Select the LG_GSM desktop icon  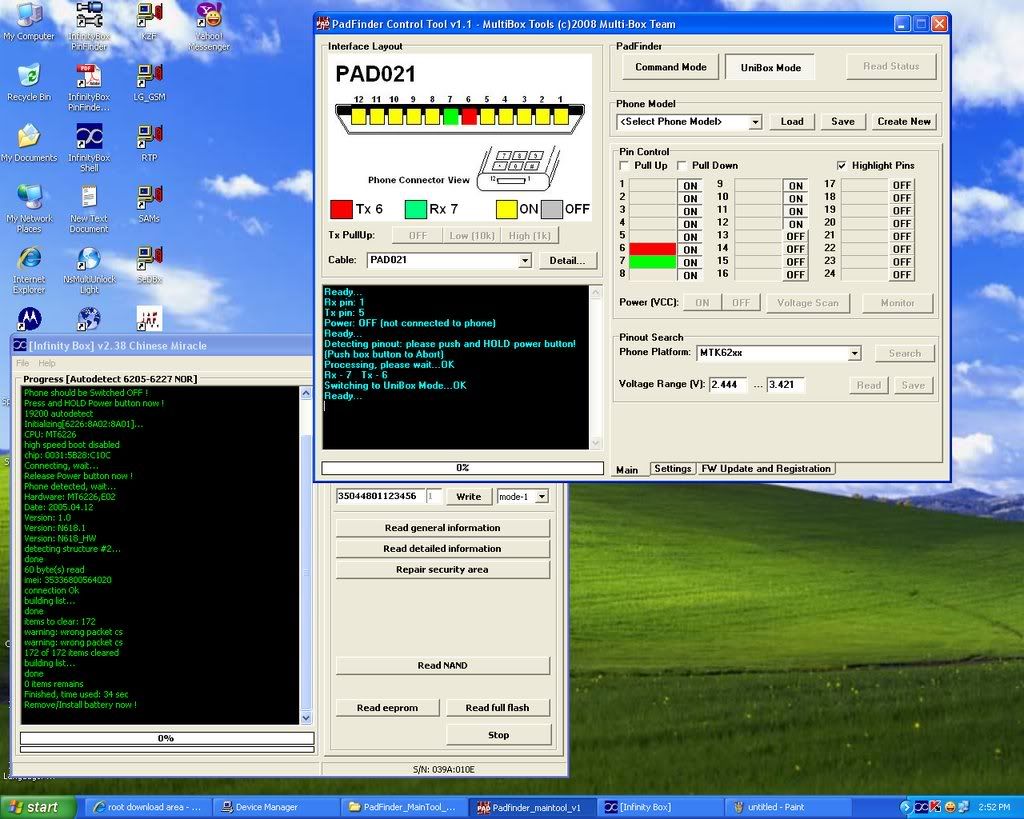[x=149, y=83]
